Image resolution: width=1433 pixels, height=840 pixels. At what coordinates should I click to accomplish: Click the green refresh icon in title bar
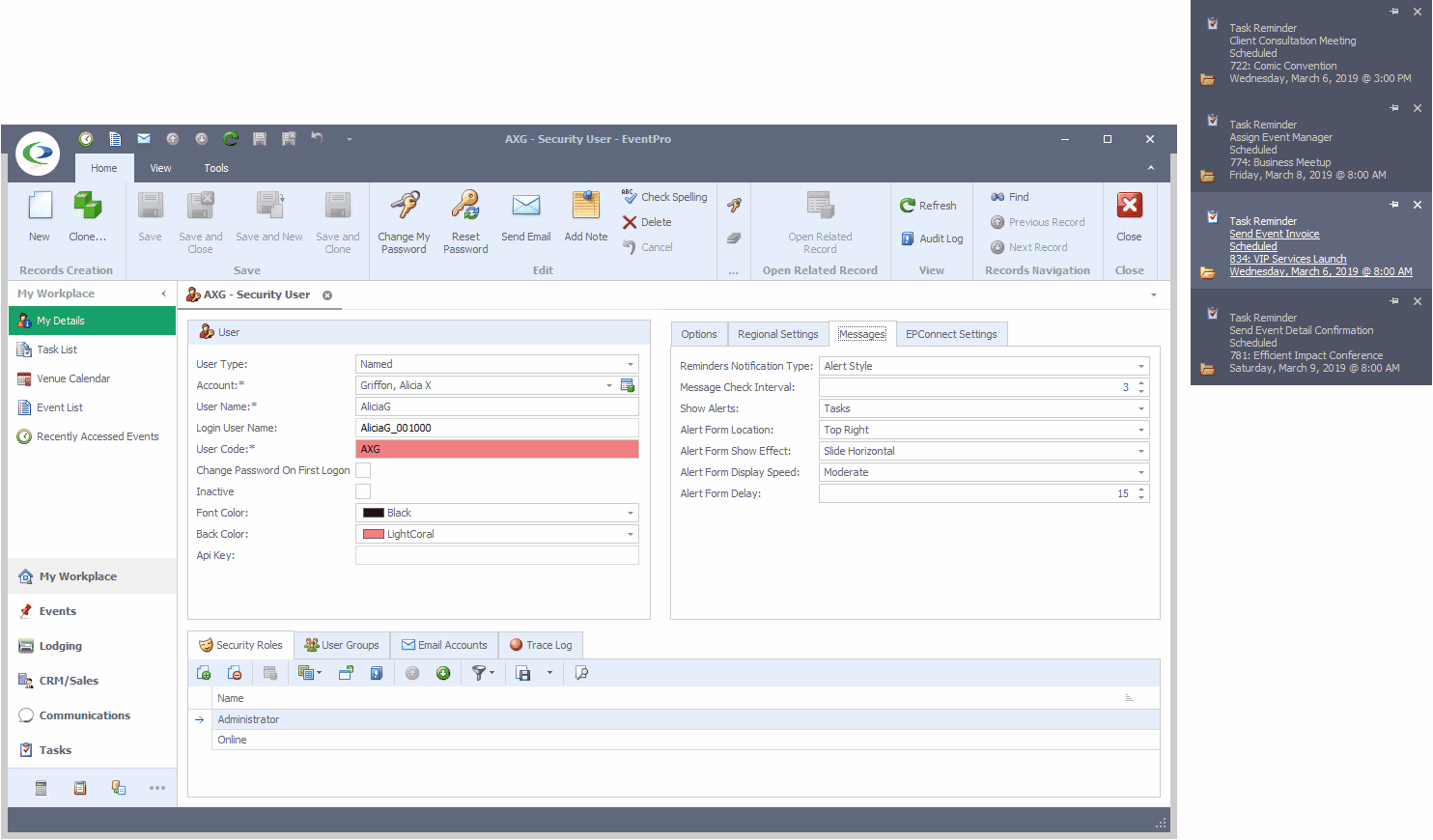[x=231, y=139]
